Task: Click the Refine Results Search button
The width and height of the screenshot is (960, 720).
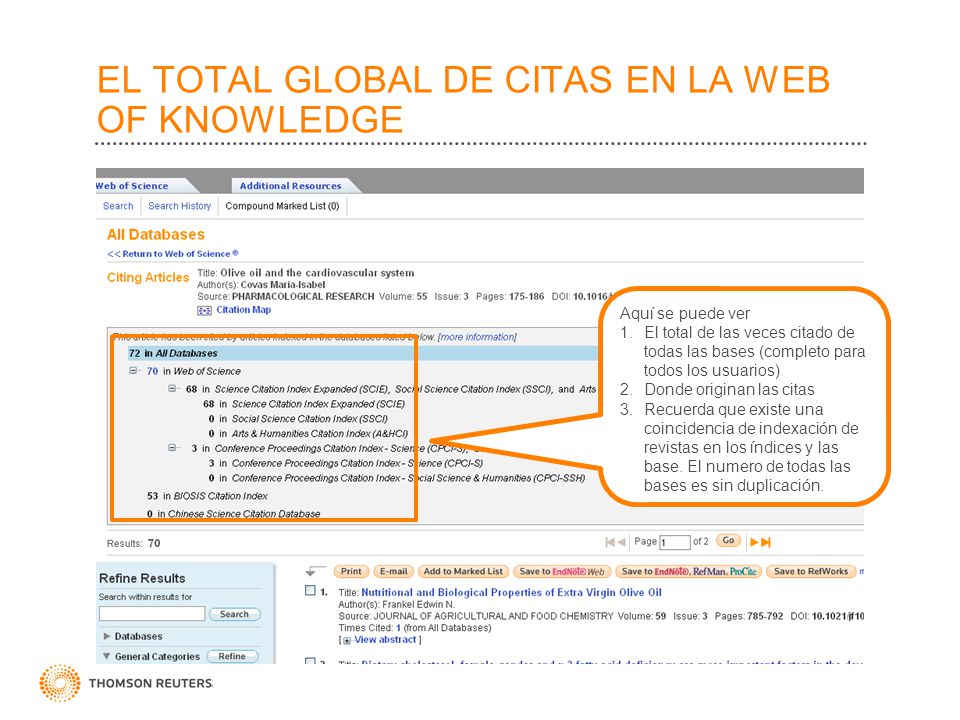Action: [x=234, y=614]
